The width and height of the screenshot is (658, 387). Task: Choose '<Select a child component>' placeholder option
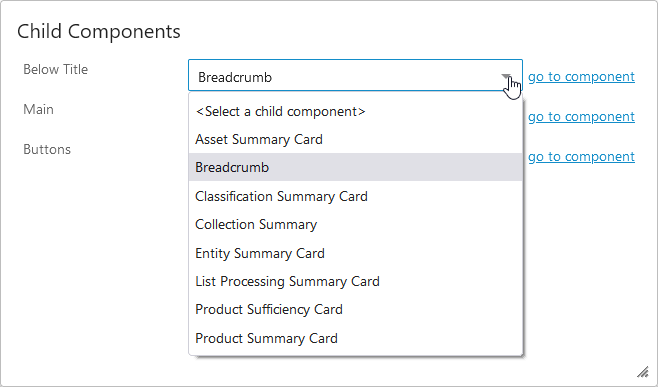pos(355,112)
